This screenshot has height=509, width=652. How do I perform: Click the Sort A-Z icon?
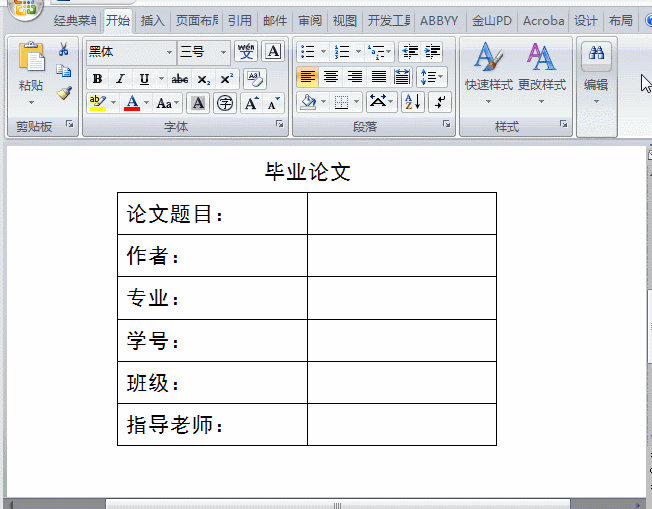click(413, 102)
